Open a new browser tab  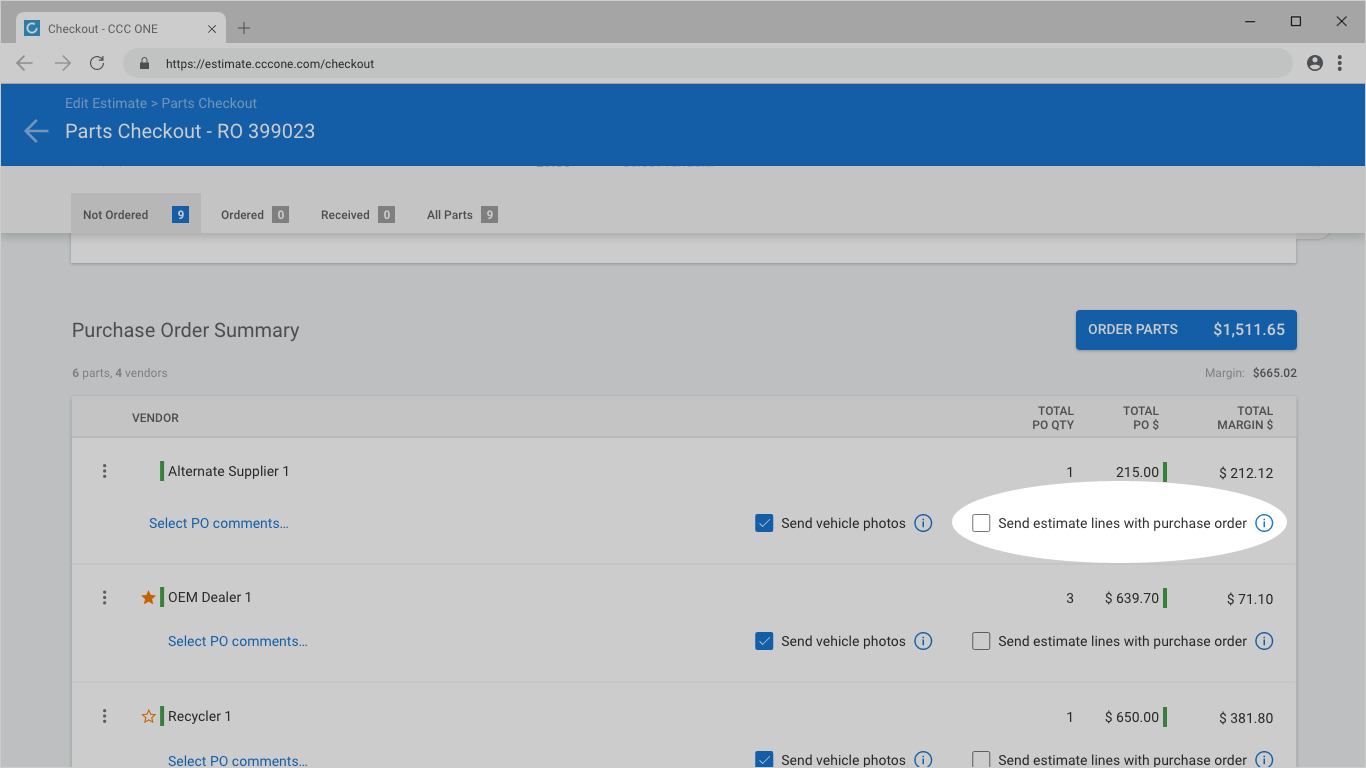[244, 28]
